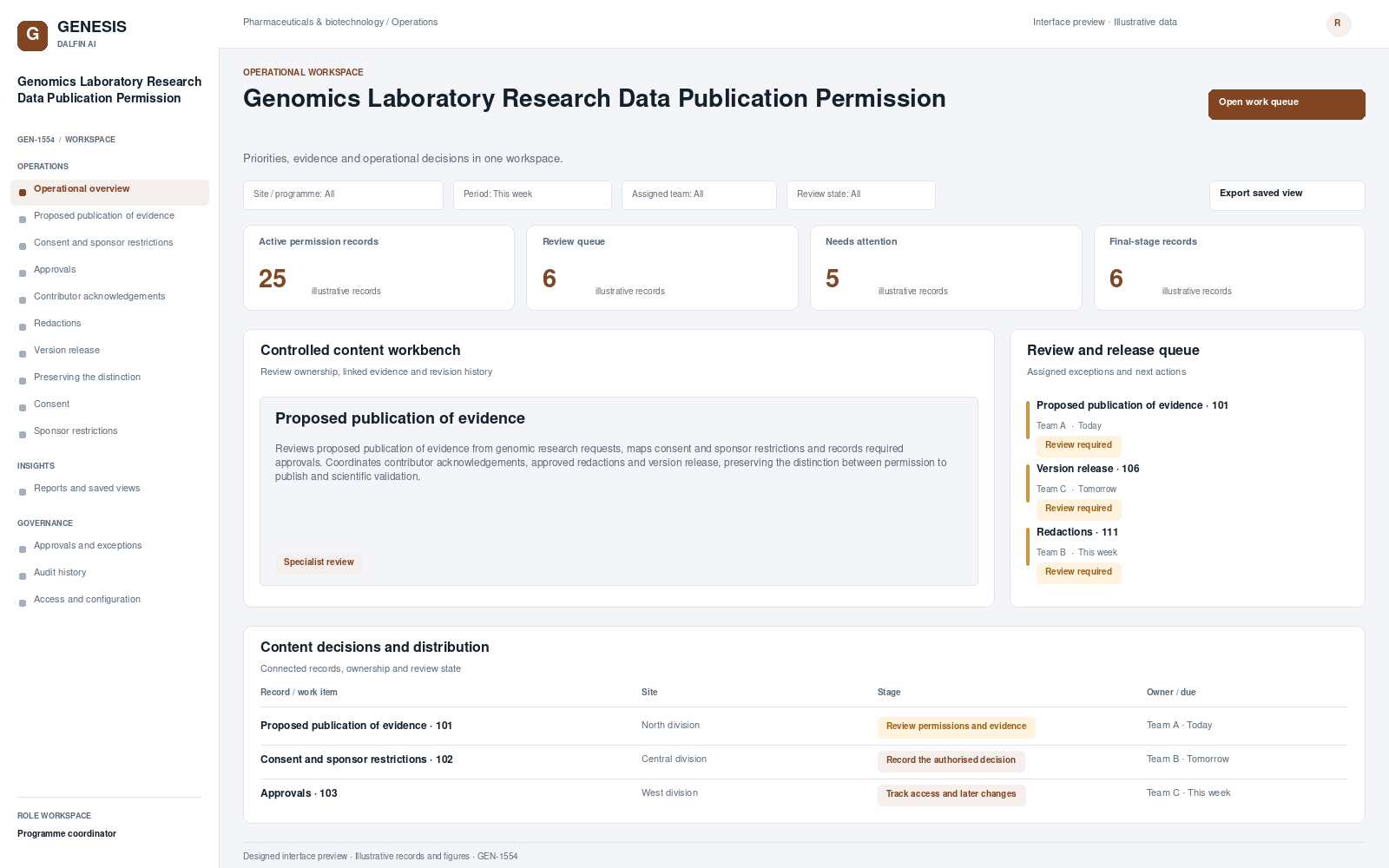Open Consent and sponsor restrictions sidebar item

[x=103, y=243]
